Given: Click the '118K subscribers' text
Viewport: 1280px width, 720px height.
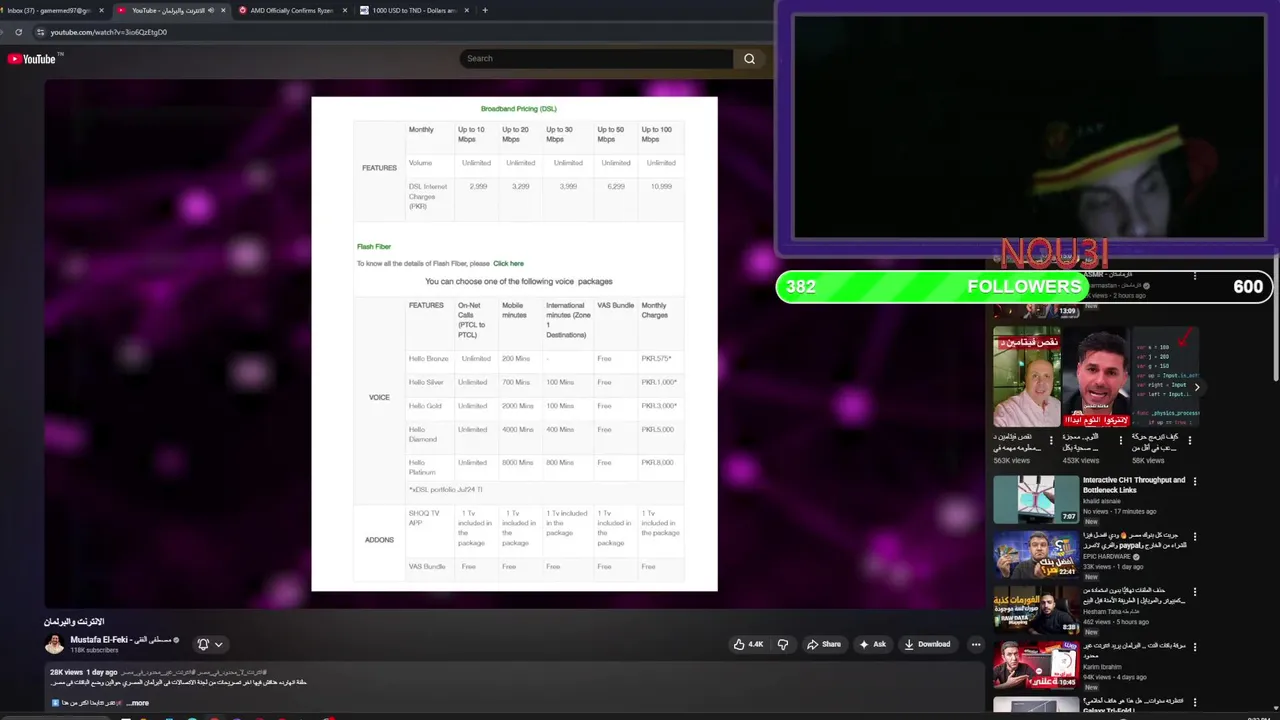Looking at the screenshot, I should click(94, 650).
